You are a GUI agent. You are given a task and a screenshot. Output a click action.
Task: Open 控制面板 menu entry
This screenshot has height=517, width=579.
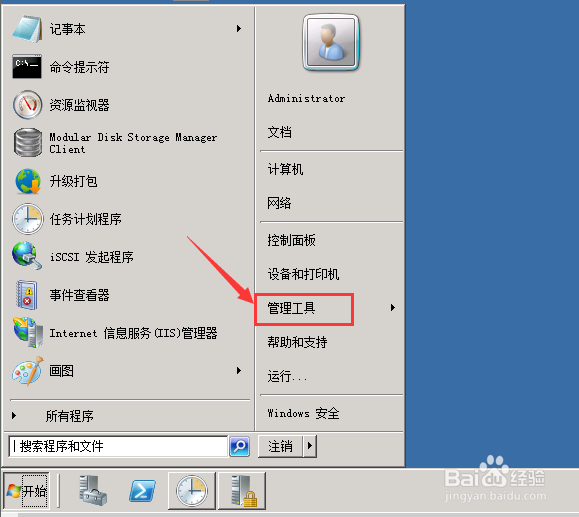pos(291,240)
